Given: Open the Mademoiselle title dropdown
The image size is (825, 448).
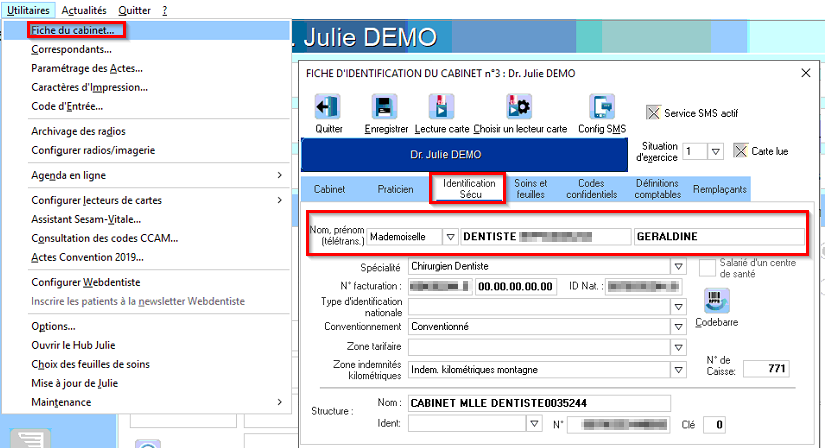Looking at the screenshot, I should tap(450, 237).
